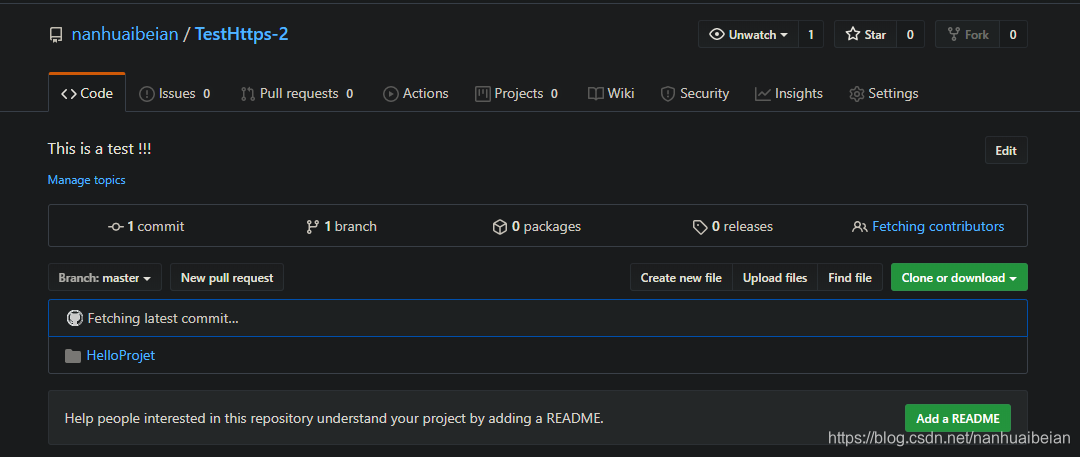Screen dimensions: 1080x457
Task: Click the forks count 0
Action: [x=1012, y=34]
